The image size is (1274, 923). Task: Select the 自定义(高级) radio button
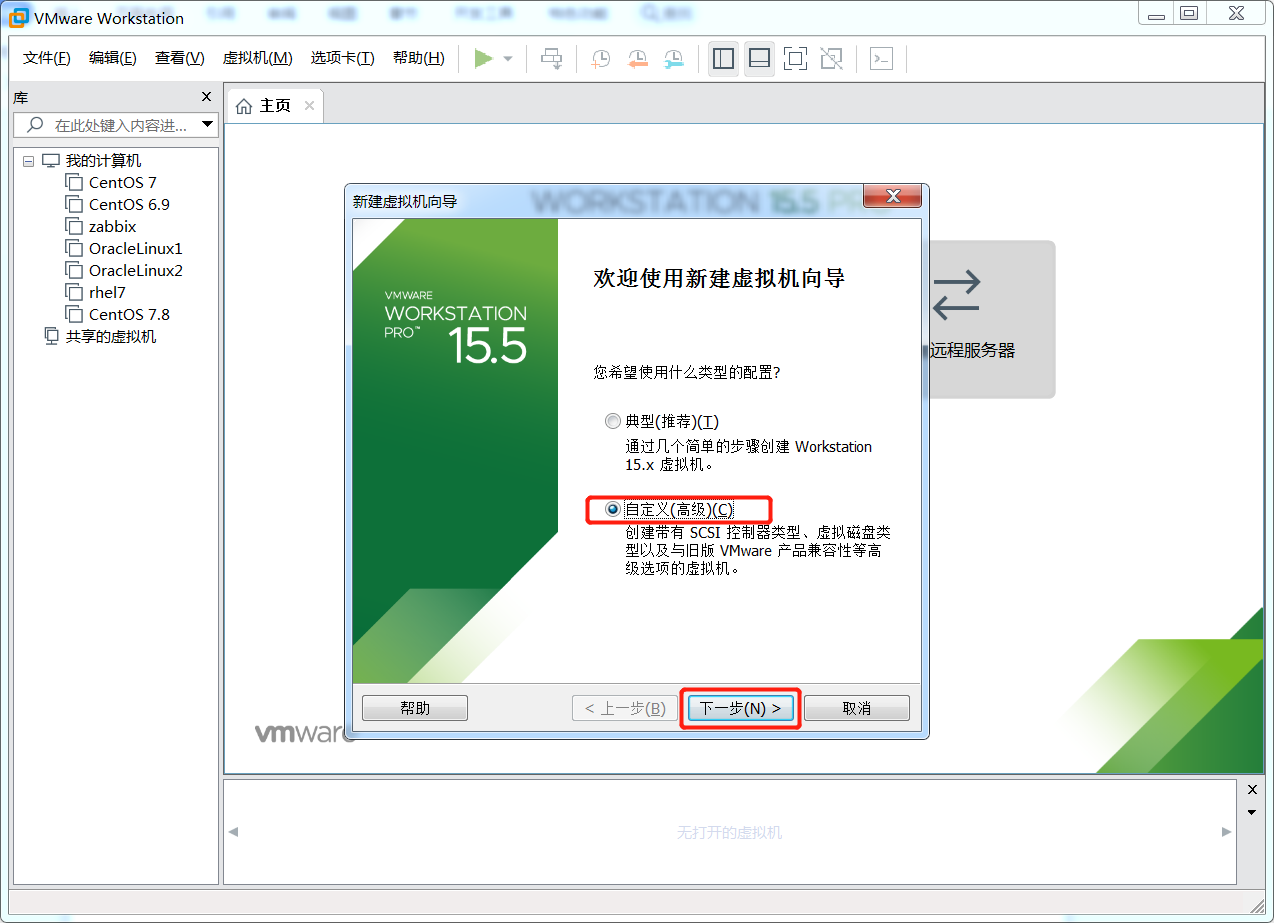(x=613, y=509)
